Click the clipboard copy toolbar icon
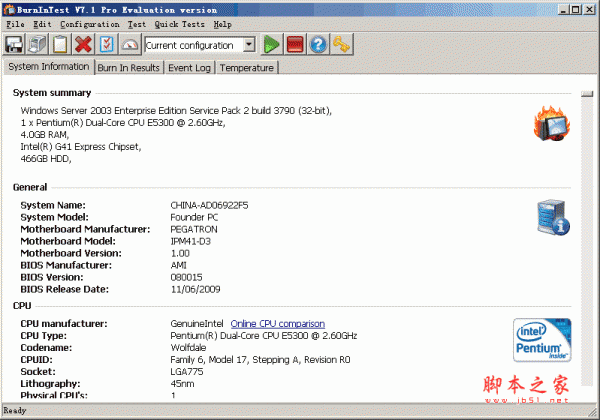This screenshot has width=600, height=420. pyautogui.click(x=60, y=44)
